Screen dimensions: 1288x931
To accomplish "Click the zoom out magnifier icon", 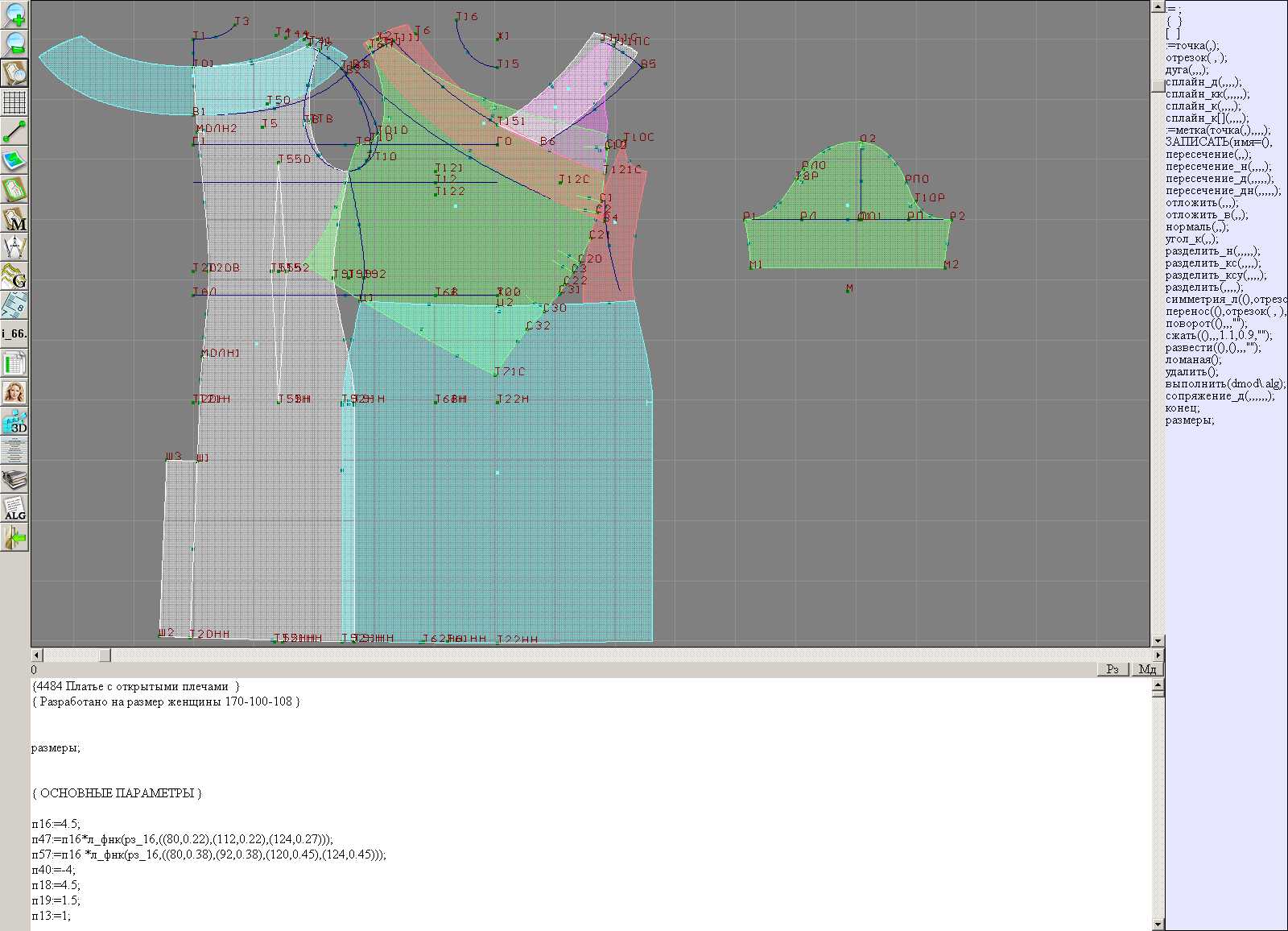I will 14,43.
